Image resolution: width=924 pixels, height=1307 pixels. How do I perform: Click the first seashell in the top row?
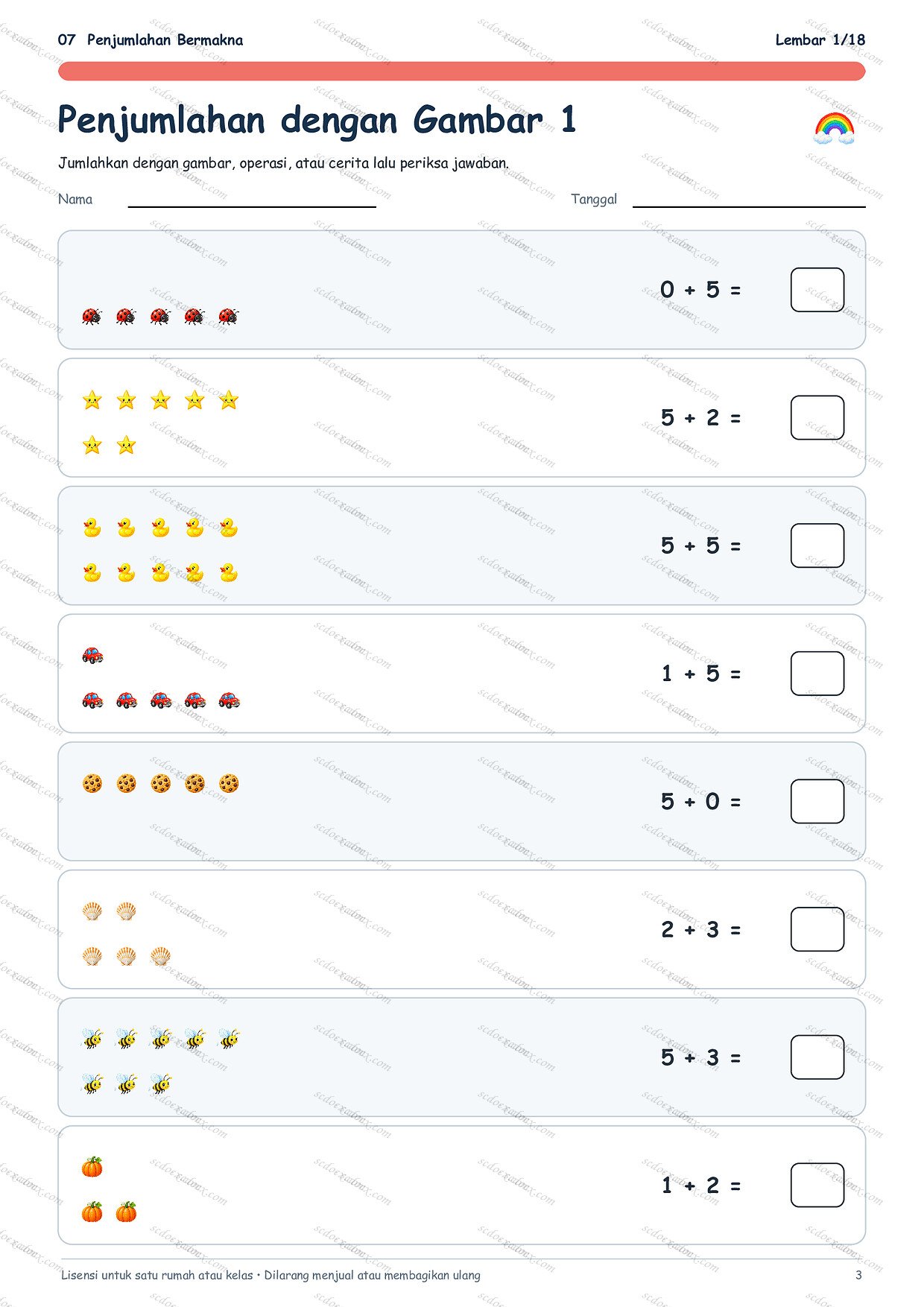click(x=92, y=911)
